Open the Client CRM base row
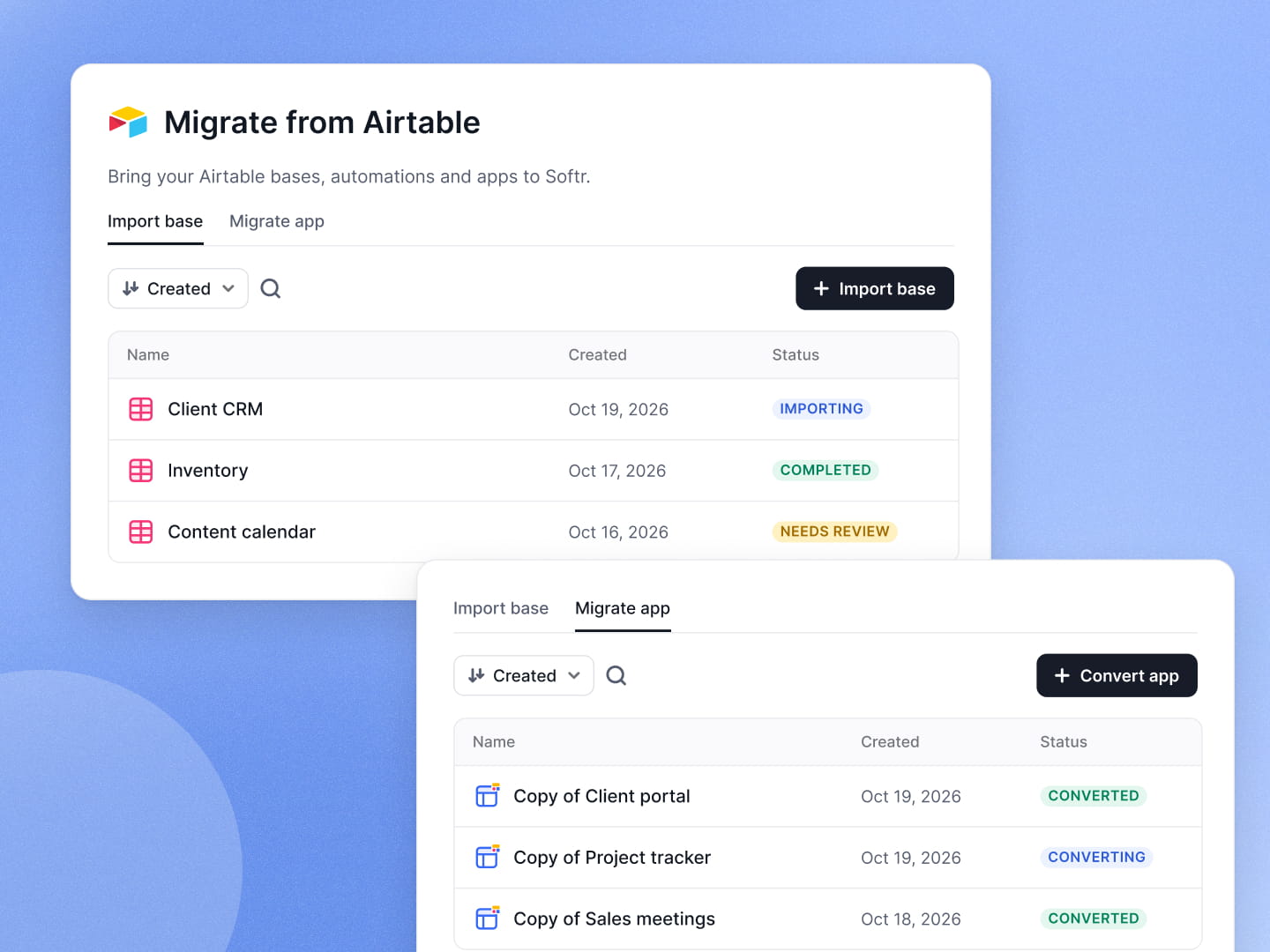The image size is (1270, 952). click(534, 409)
